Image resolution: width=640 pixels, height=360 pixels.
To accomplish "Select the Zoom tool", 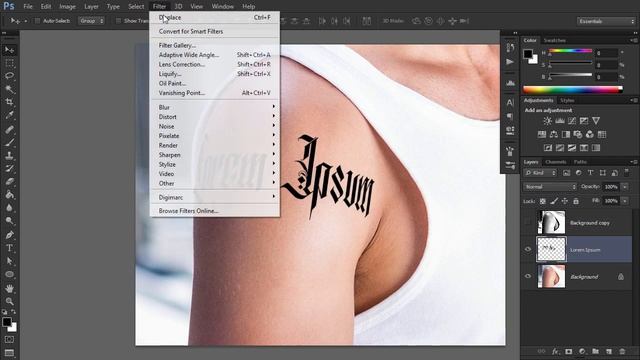I will [9, 301].
